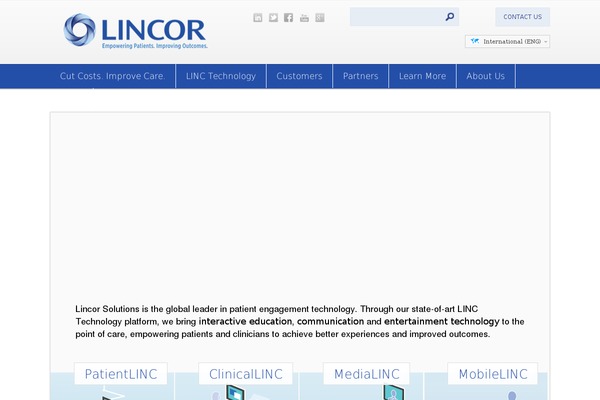Open the Cut Costs. Improve Care. menu
600x400 pixels.
click(x=112, y=76)
